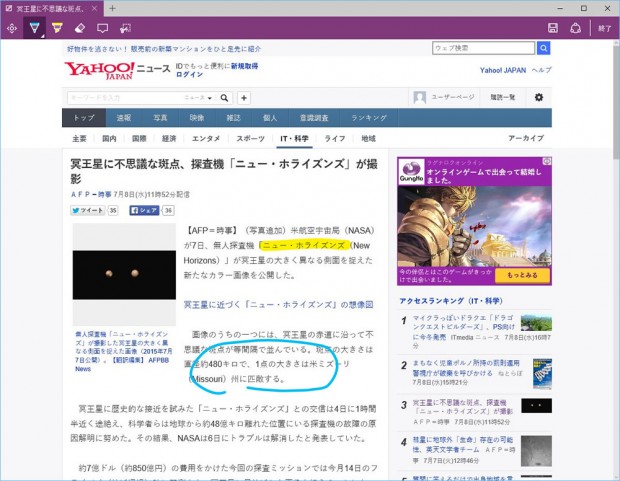Viewport: 620px width, 481px height.
Task: Open ranking item 3 冥王星に不思議な斑点
Action: [463, 407]
